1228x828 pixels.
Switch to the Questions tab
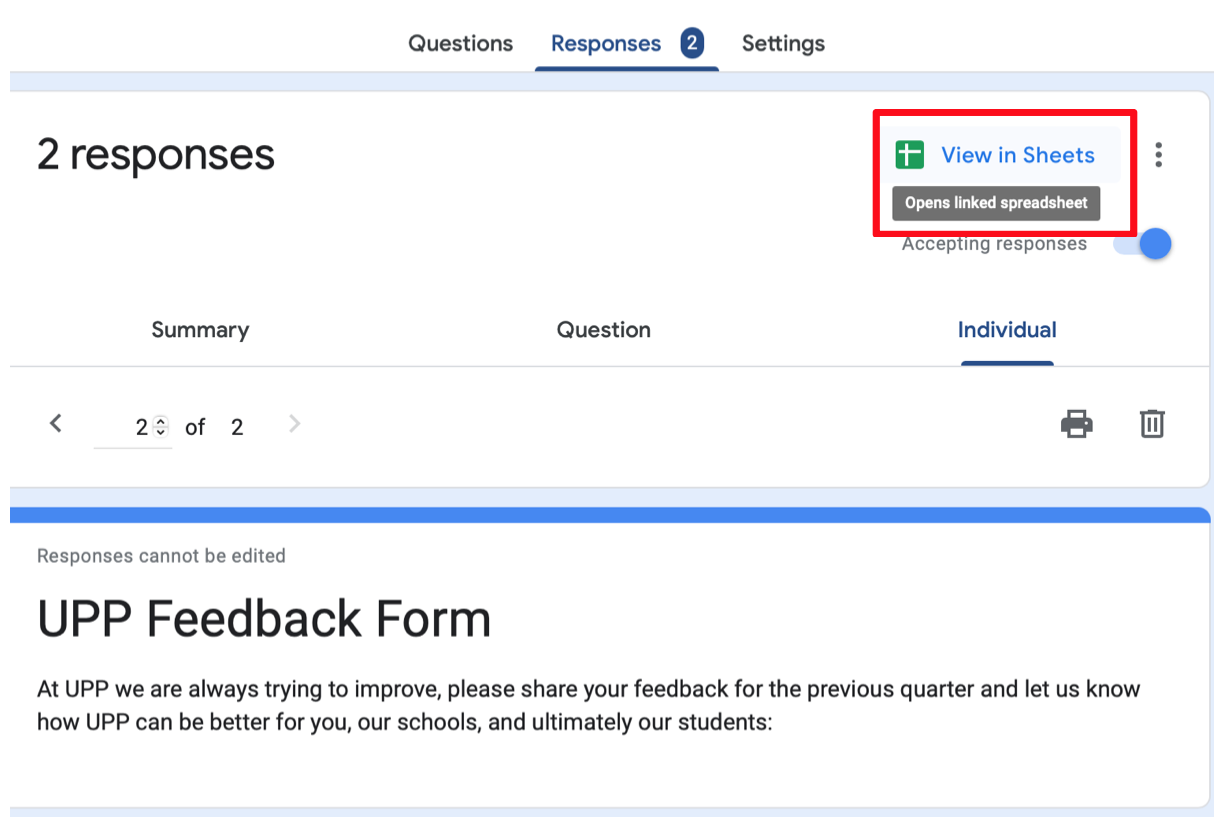tap(460, 43)
